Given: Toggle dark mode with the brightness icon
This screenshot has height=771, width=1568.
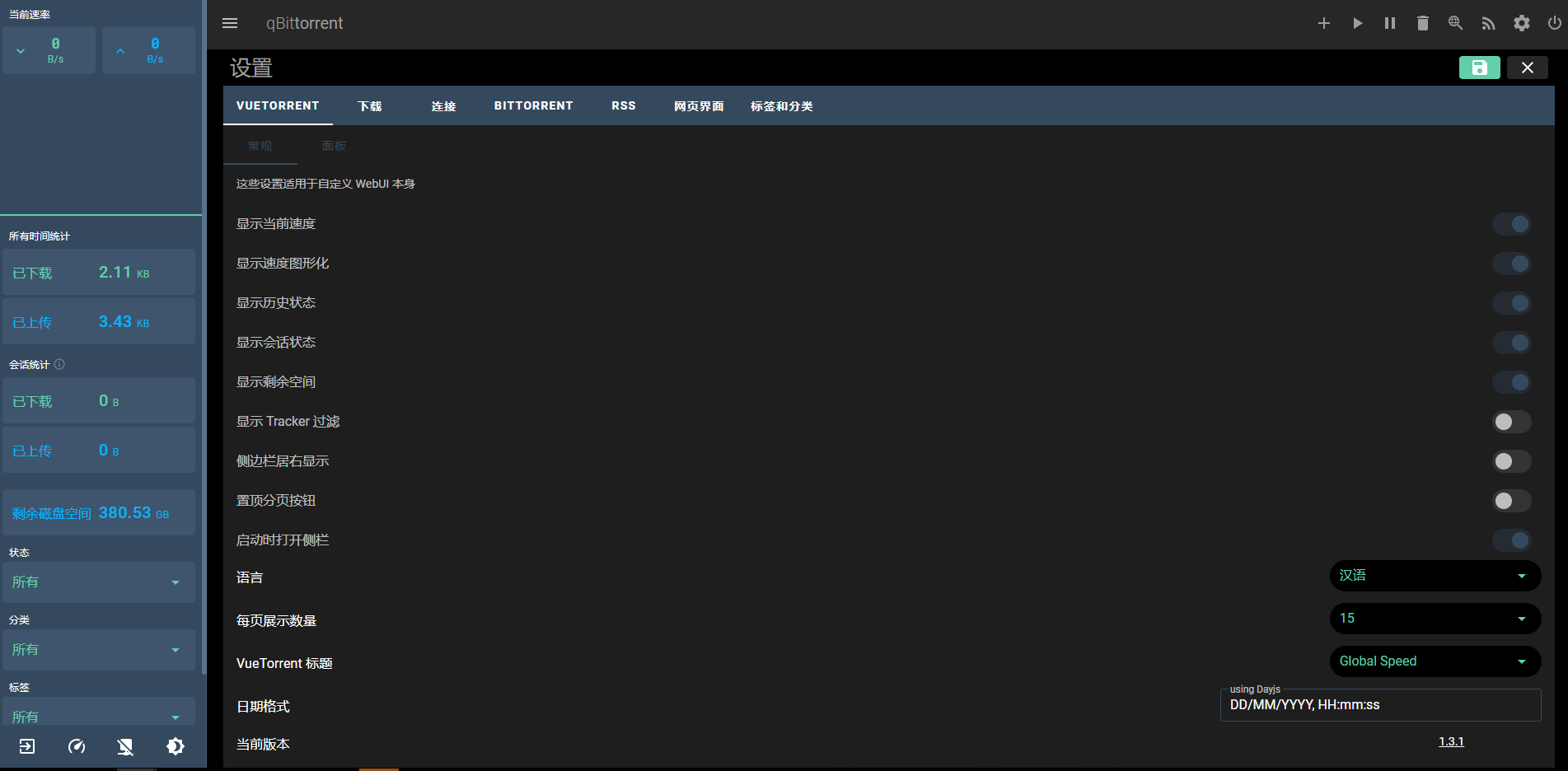Looking at the screenshot, I should coord(176,746).
